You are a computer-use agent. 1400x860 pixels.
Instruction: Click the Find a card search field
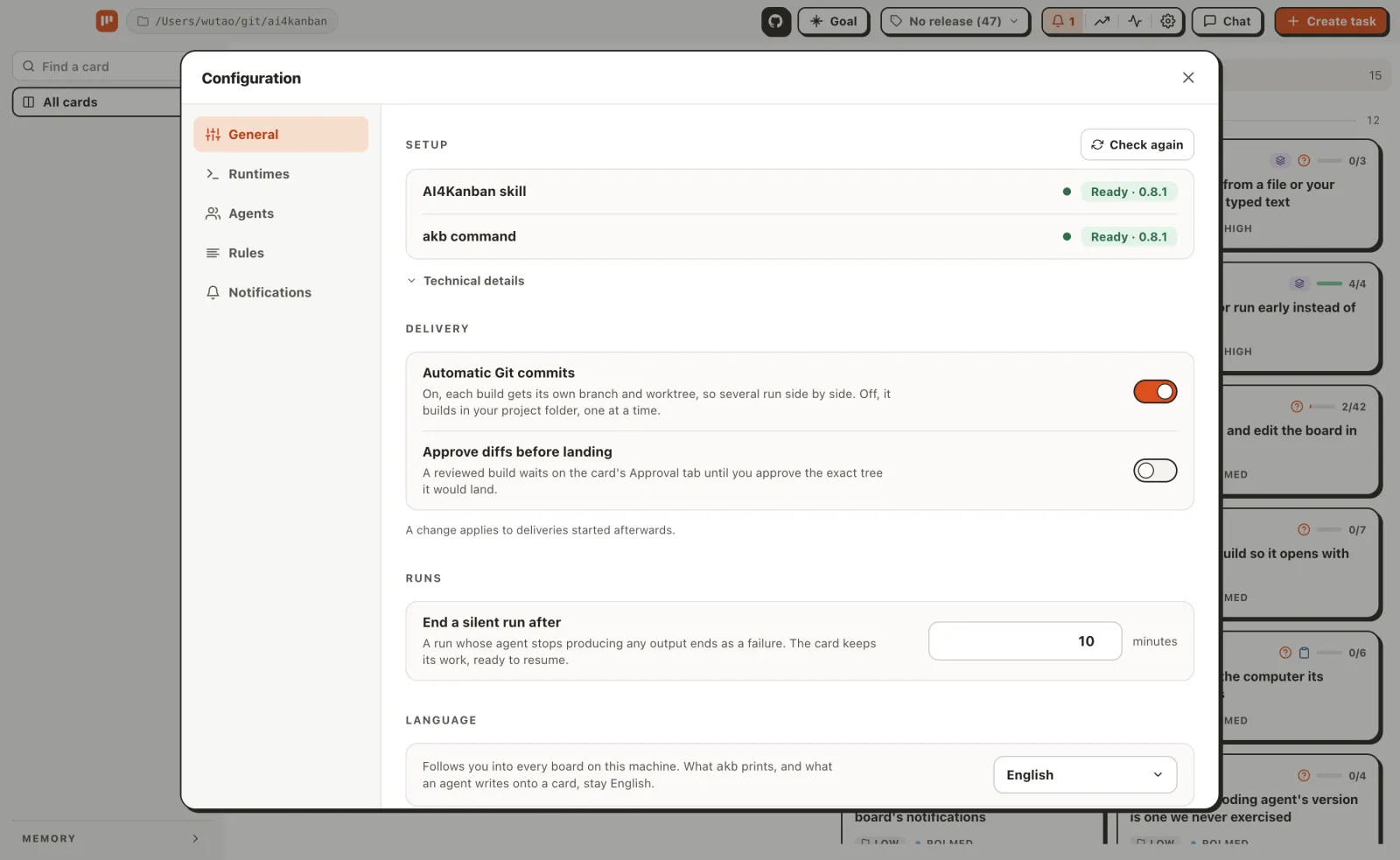coord(97,66)
